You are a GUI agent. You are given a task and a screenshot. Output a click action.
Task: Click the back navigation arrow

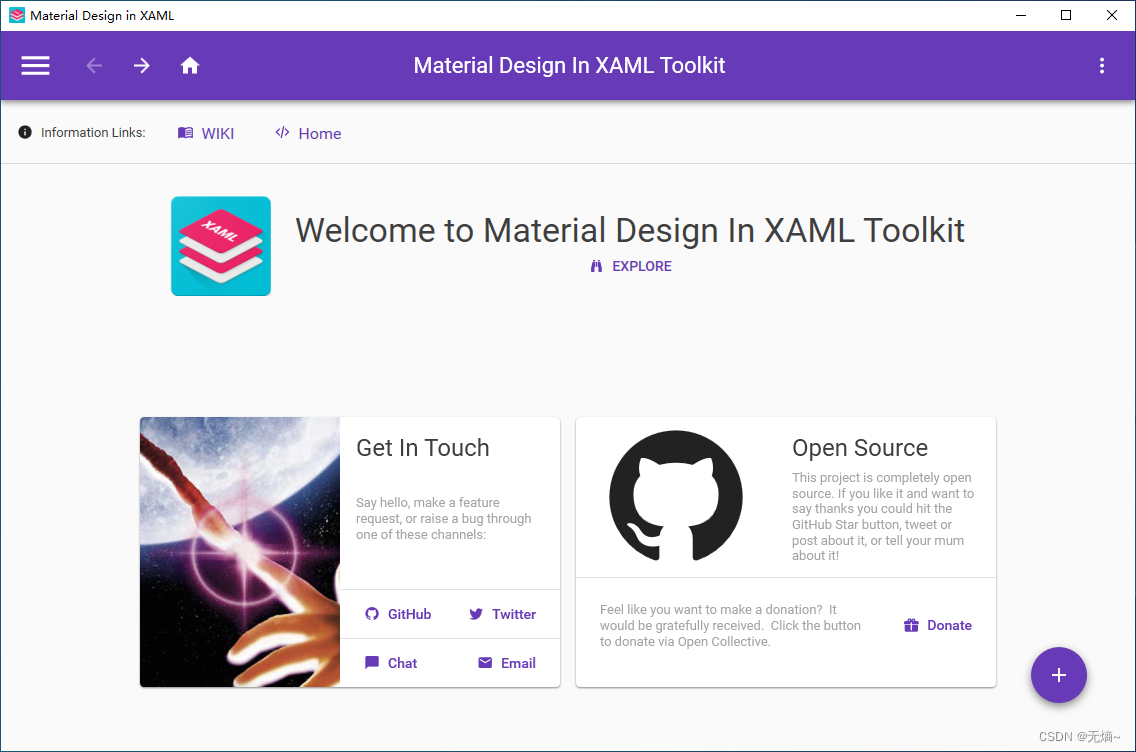tap(93, 65)
